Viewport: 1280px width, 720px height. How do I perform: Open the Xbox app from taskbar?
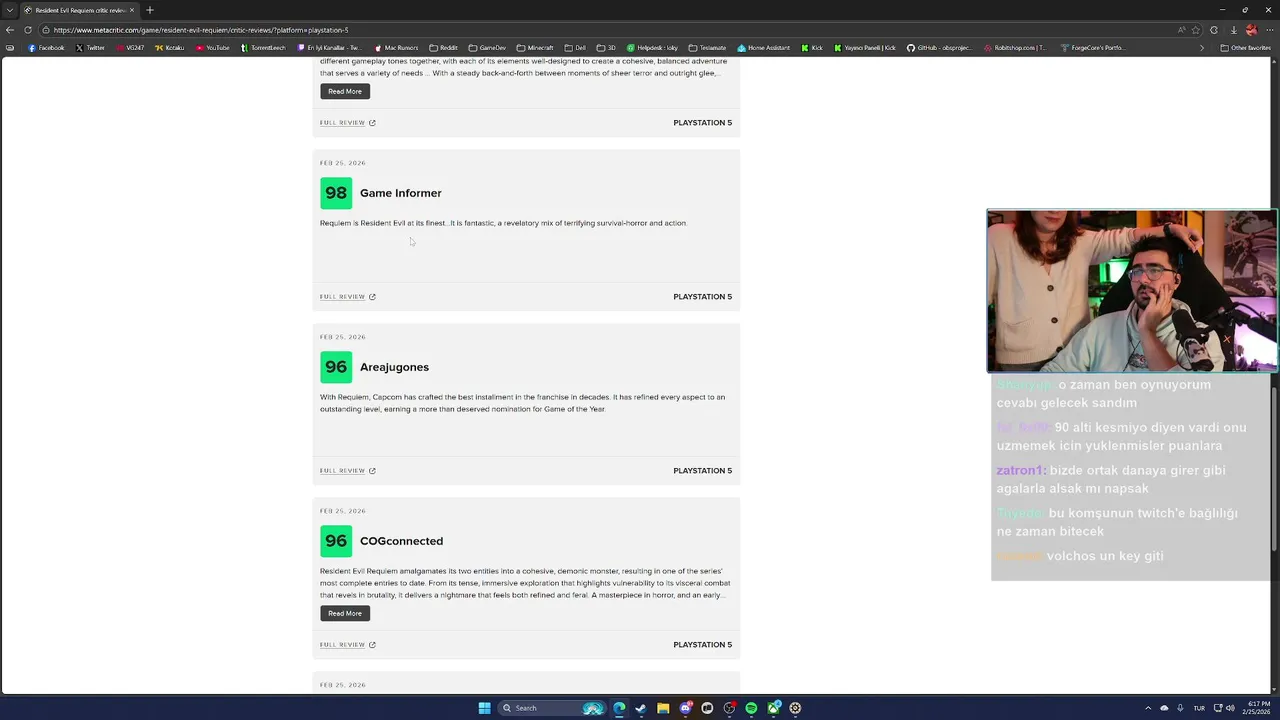[x=773, y=708]
